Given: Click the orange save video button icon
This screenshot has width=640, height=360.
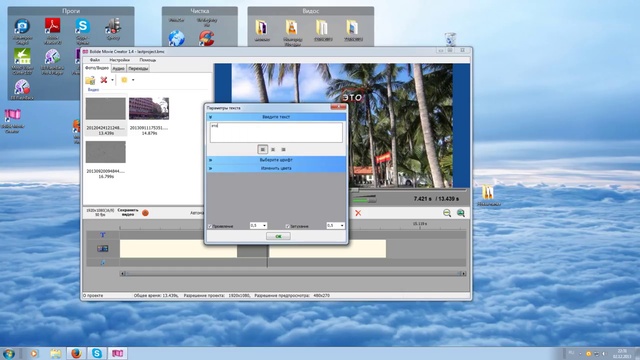Looking at the screenshot, I should (145, 213).
